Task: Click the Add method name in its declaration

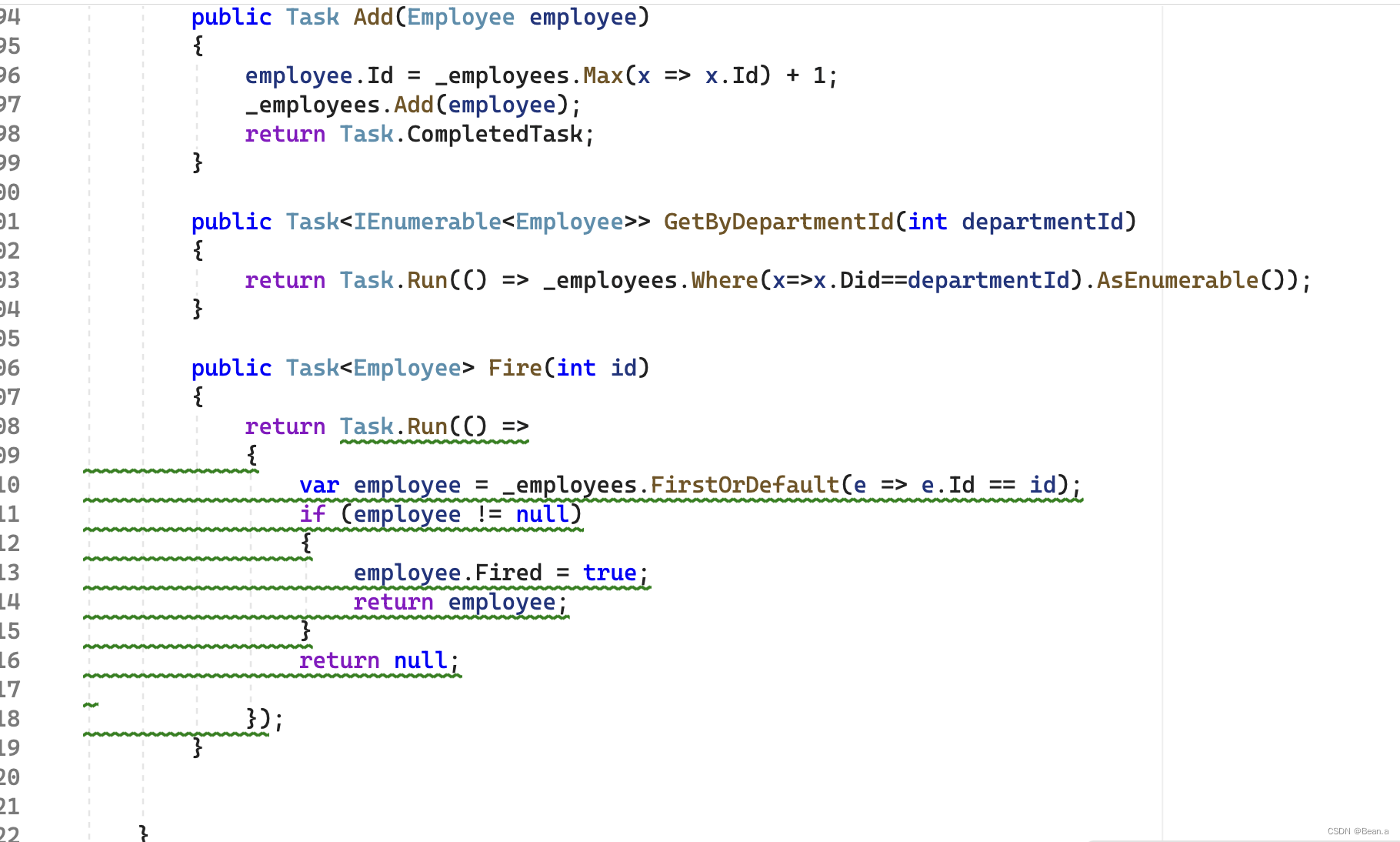Action: pyautogui.click(x=373, y=17)
